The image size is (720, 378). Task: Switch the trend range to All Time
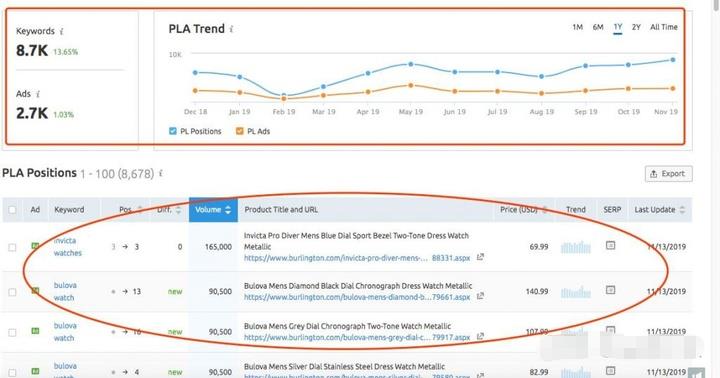coord(664,27)
